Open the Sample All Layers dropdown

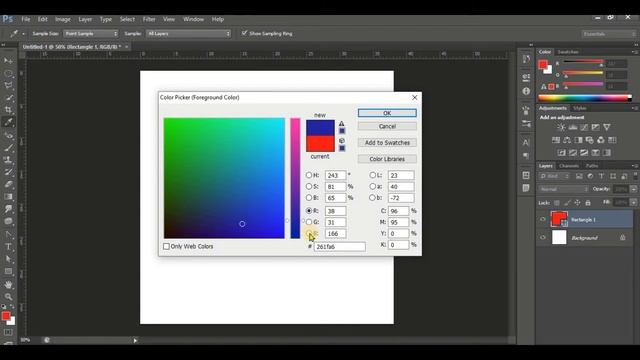(189, 33)
